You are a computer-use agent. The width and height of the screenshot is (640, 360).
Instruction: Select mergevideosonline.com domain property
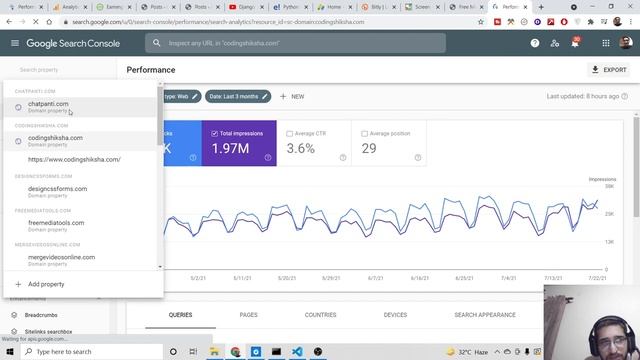point(80,260)
